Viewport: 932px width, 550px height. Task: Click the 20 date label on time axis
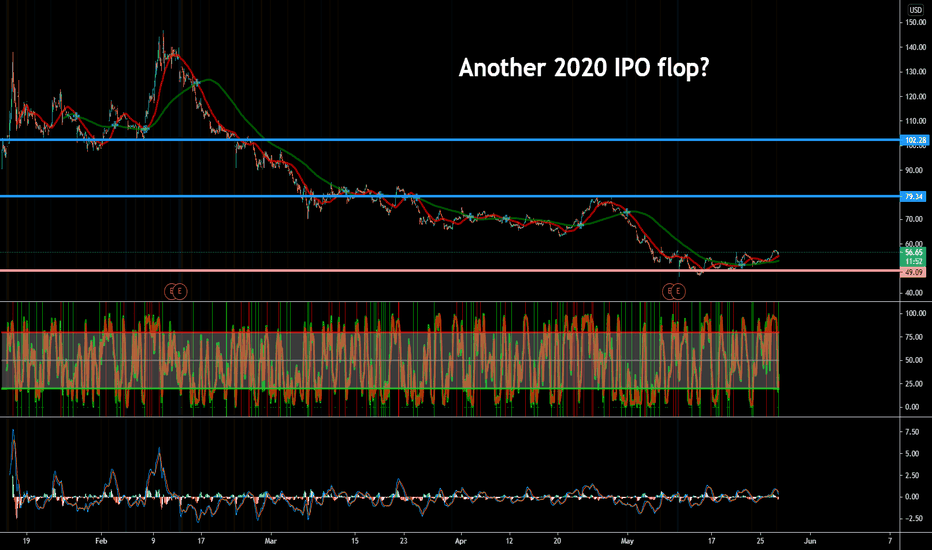coord(557,541)
